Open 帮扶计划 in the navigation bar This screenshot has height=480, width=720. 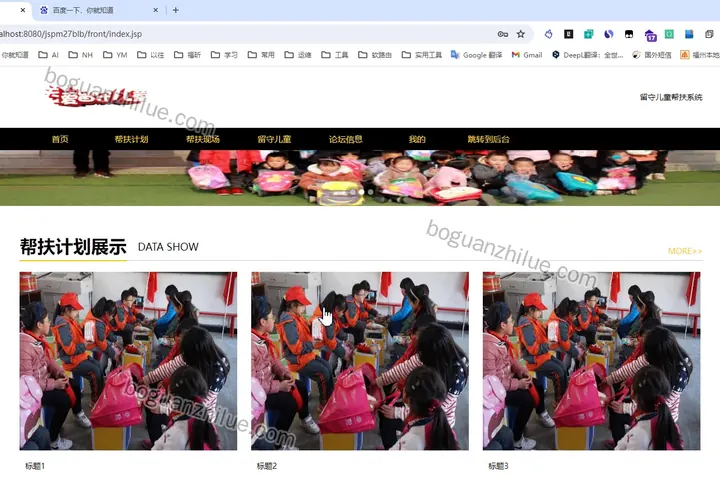click(x=131, y=139)
